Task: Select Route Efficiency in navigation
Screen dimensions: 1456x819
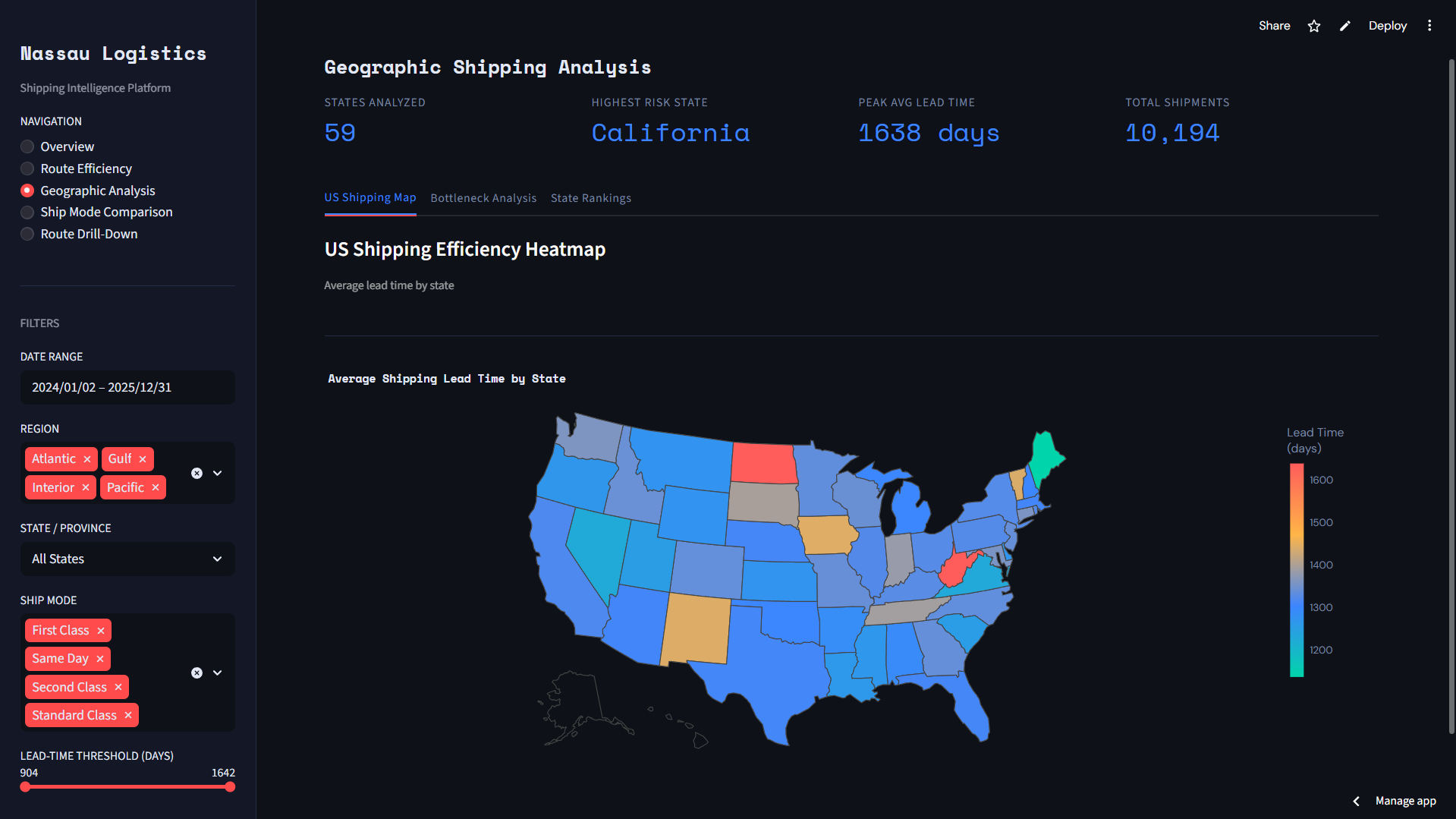Action: pos(27,169)
